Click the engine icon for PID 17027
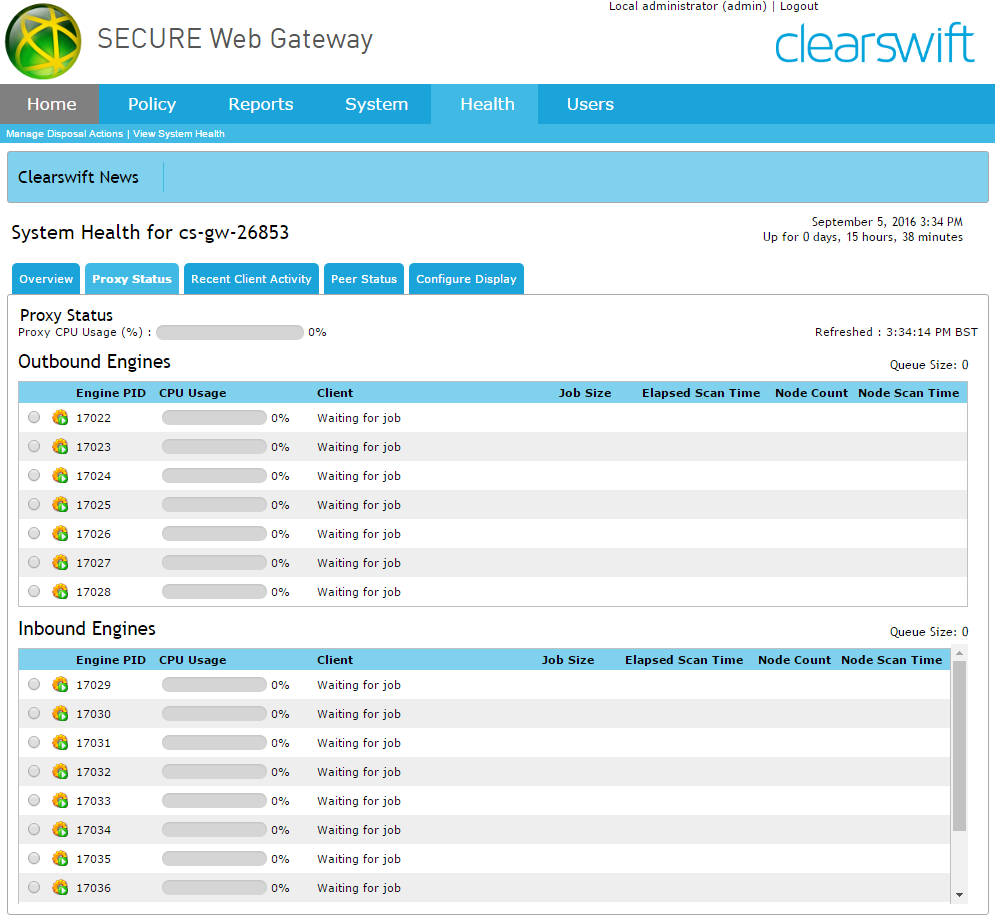 tap(60, 562)
